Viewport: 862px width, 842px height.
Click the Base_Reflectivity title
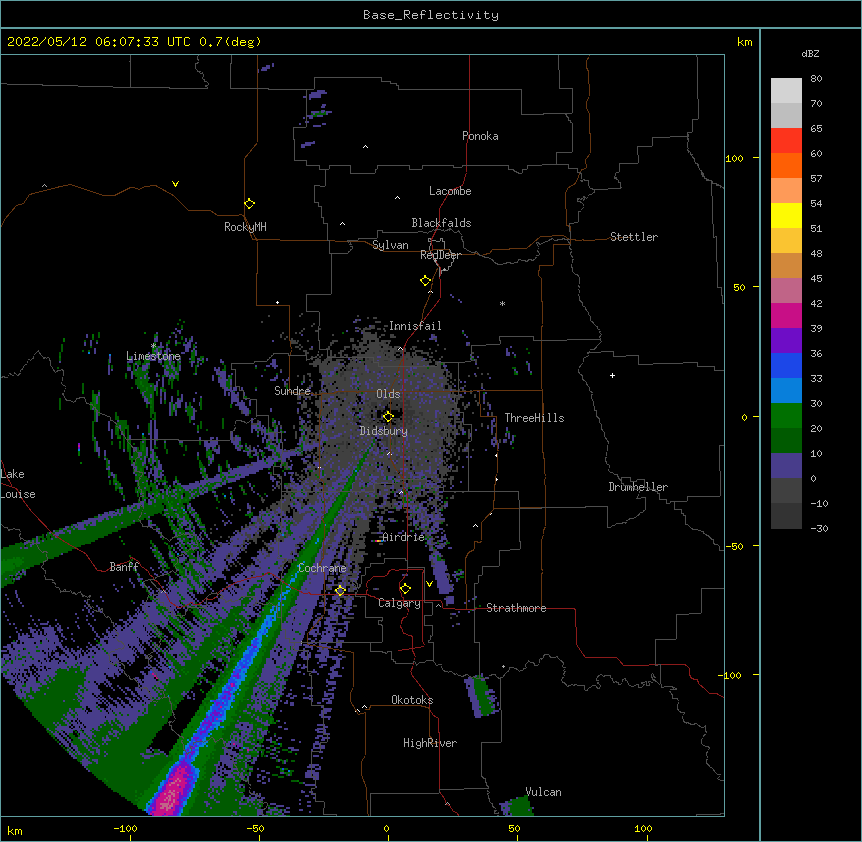click(431, 15)
